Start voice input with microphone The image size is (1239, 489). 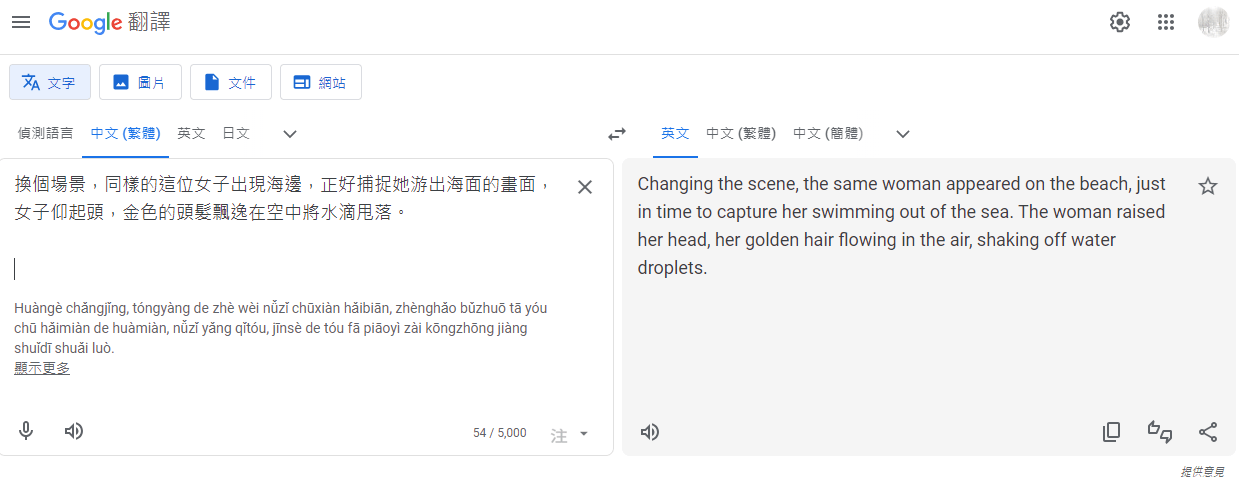point(26,431)
